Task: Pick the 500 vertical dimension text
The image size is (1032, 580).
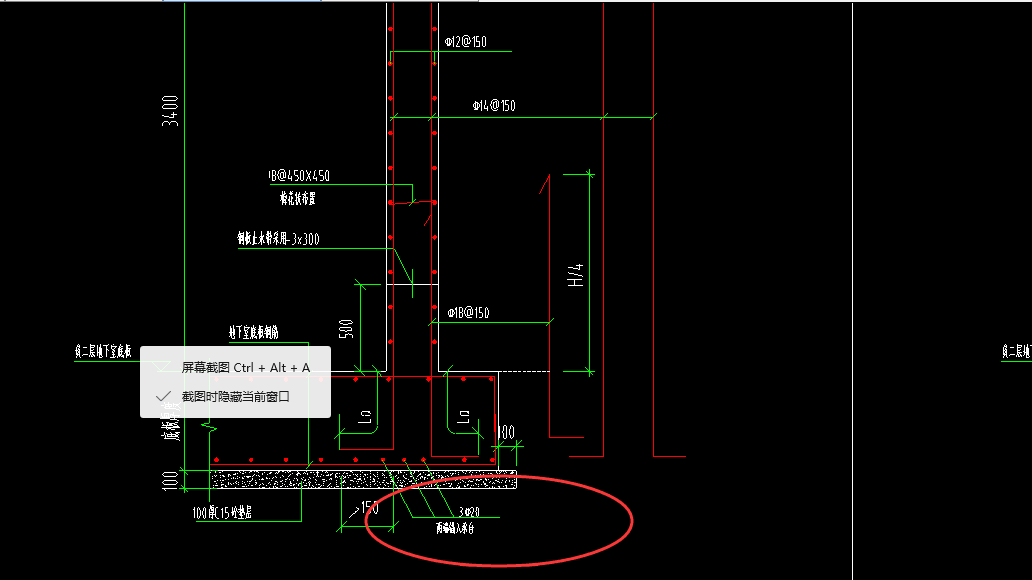Action: (x=346, y=329)
